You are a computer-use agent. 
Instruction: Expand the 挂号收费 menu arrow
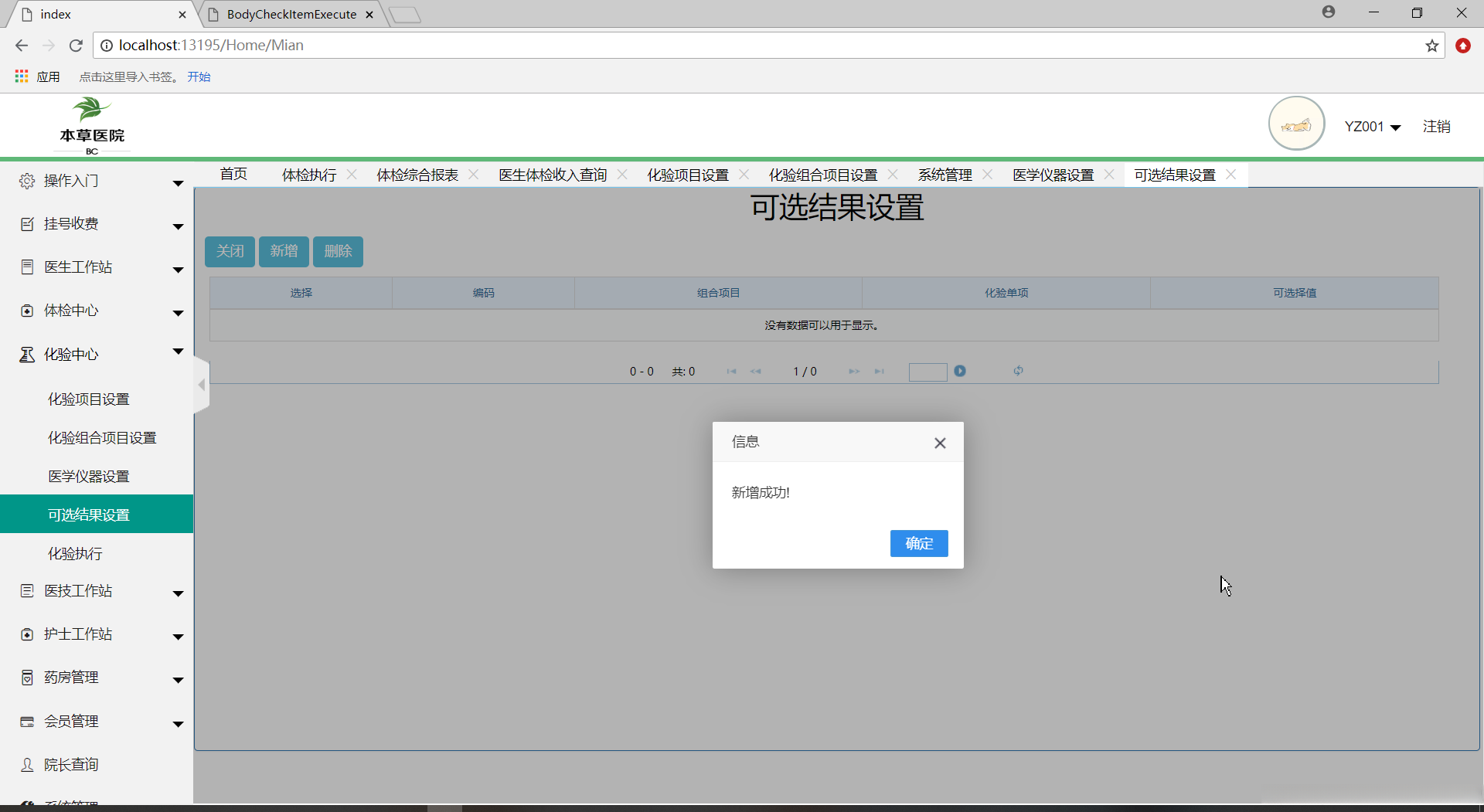(x=179, y=226)
